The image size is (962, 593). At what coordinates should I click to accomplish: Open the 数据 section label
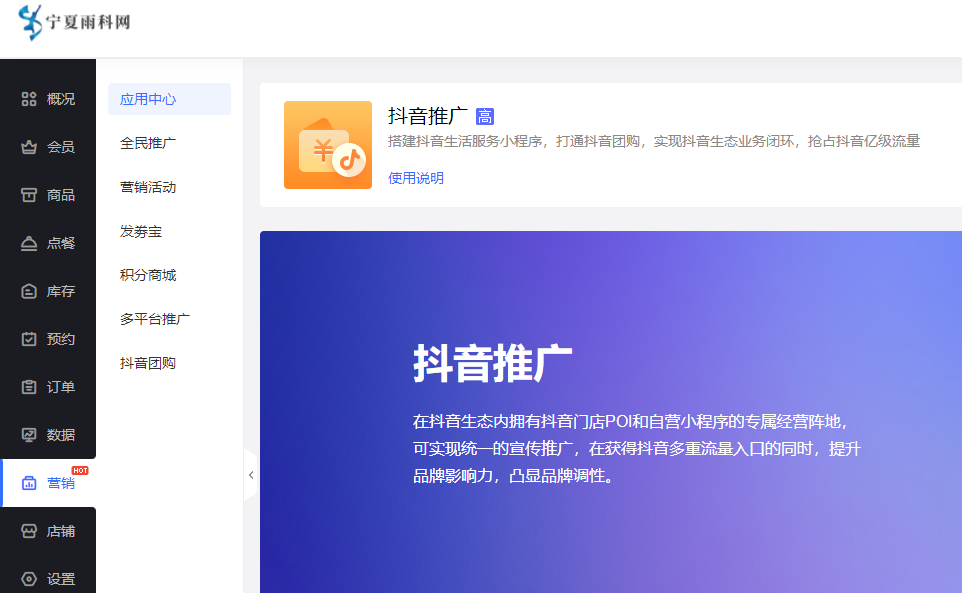coord(61,435)
